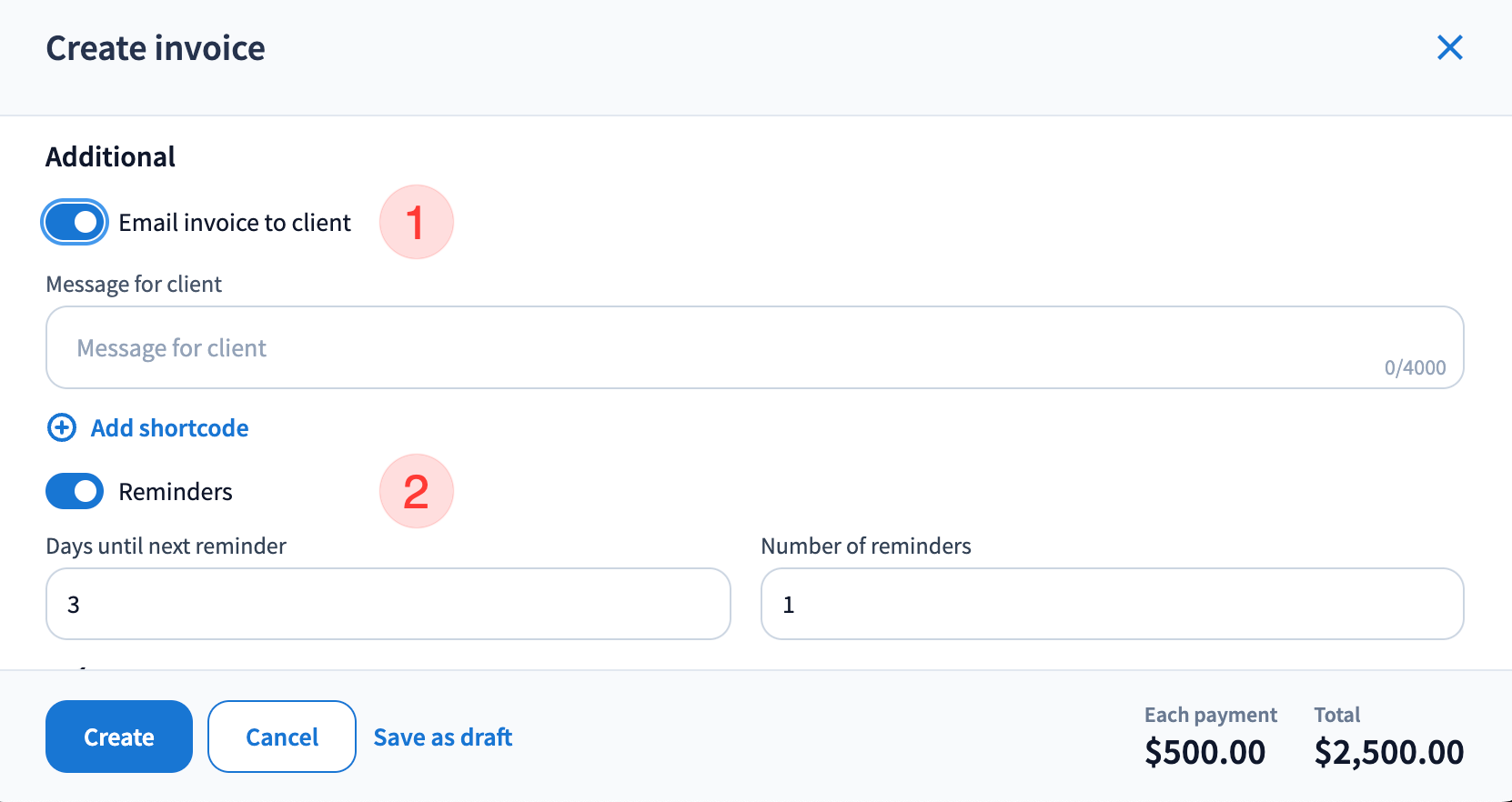
Task: Click the plus icon beside Add shortcode
Action: 62,427
